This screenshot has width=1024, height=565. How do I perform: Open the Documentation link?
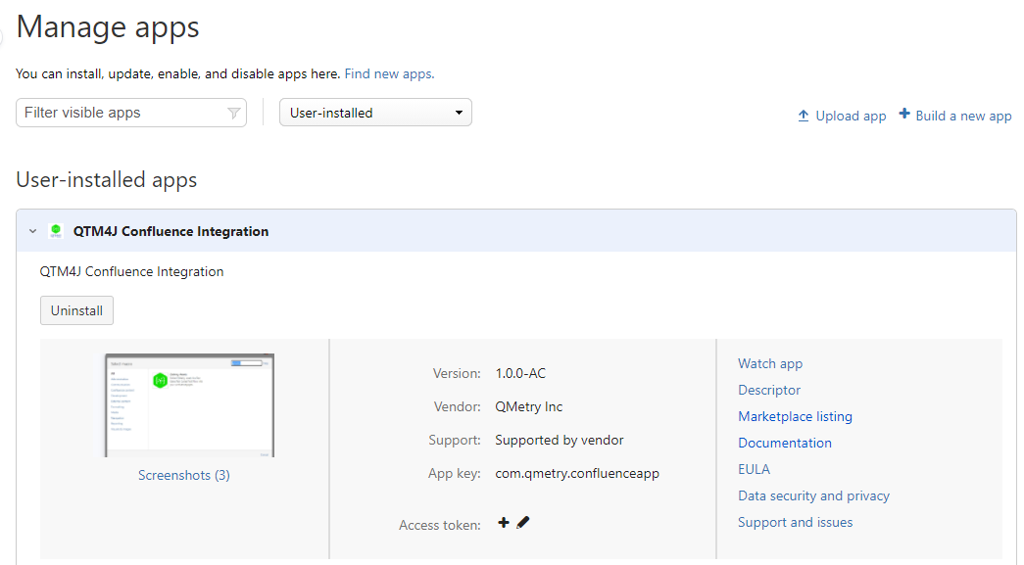click(784, 443)
